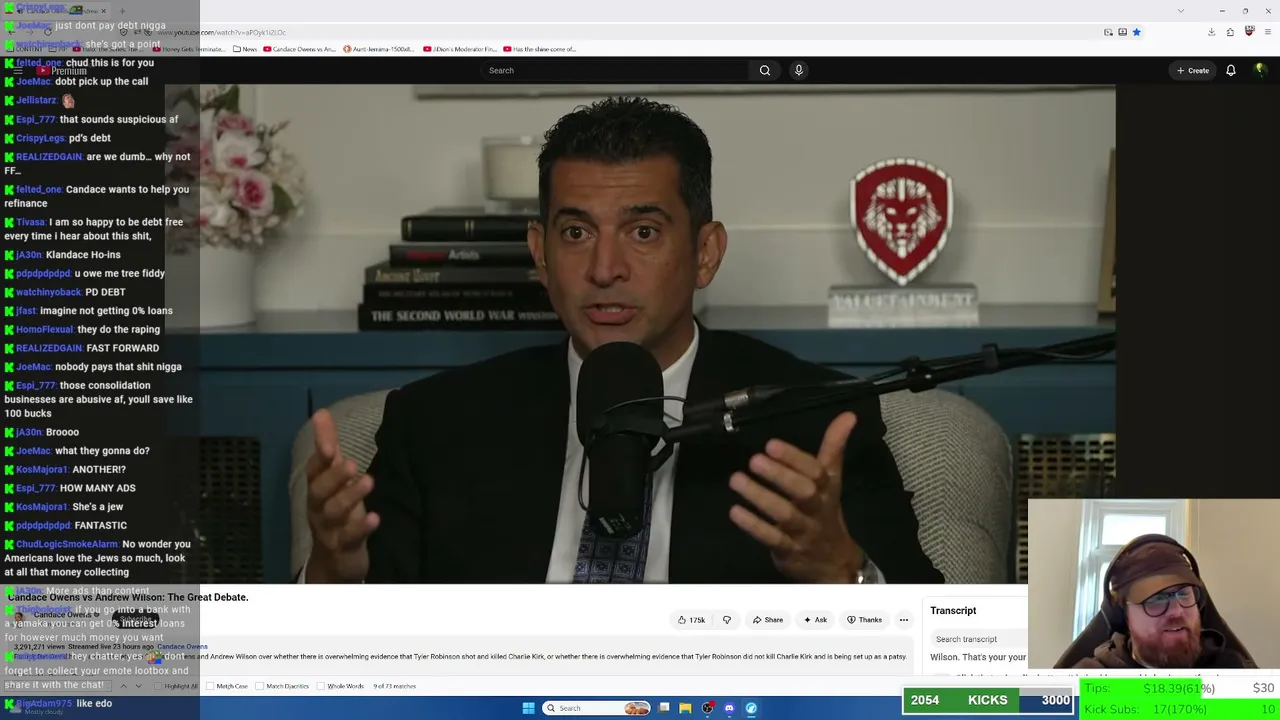Dislike the video
1280x720 pixels.
click(727, 620)
